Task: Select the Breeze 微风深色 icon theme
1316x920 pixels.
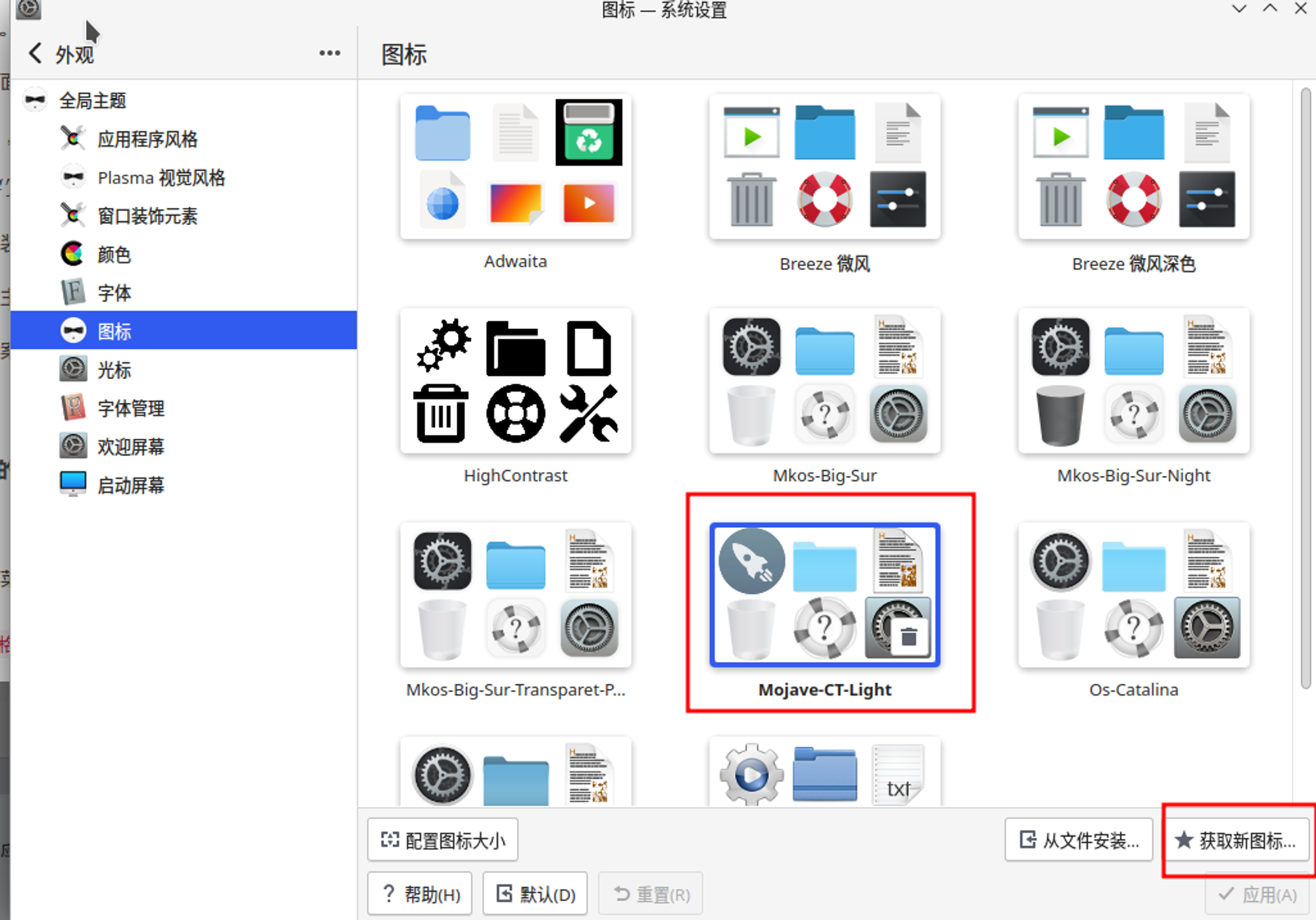Action: pyautogui.click(x=1134, y=166)
